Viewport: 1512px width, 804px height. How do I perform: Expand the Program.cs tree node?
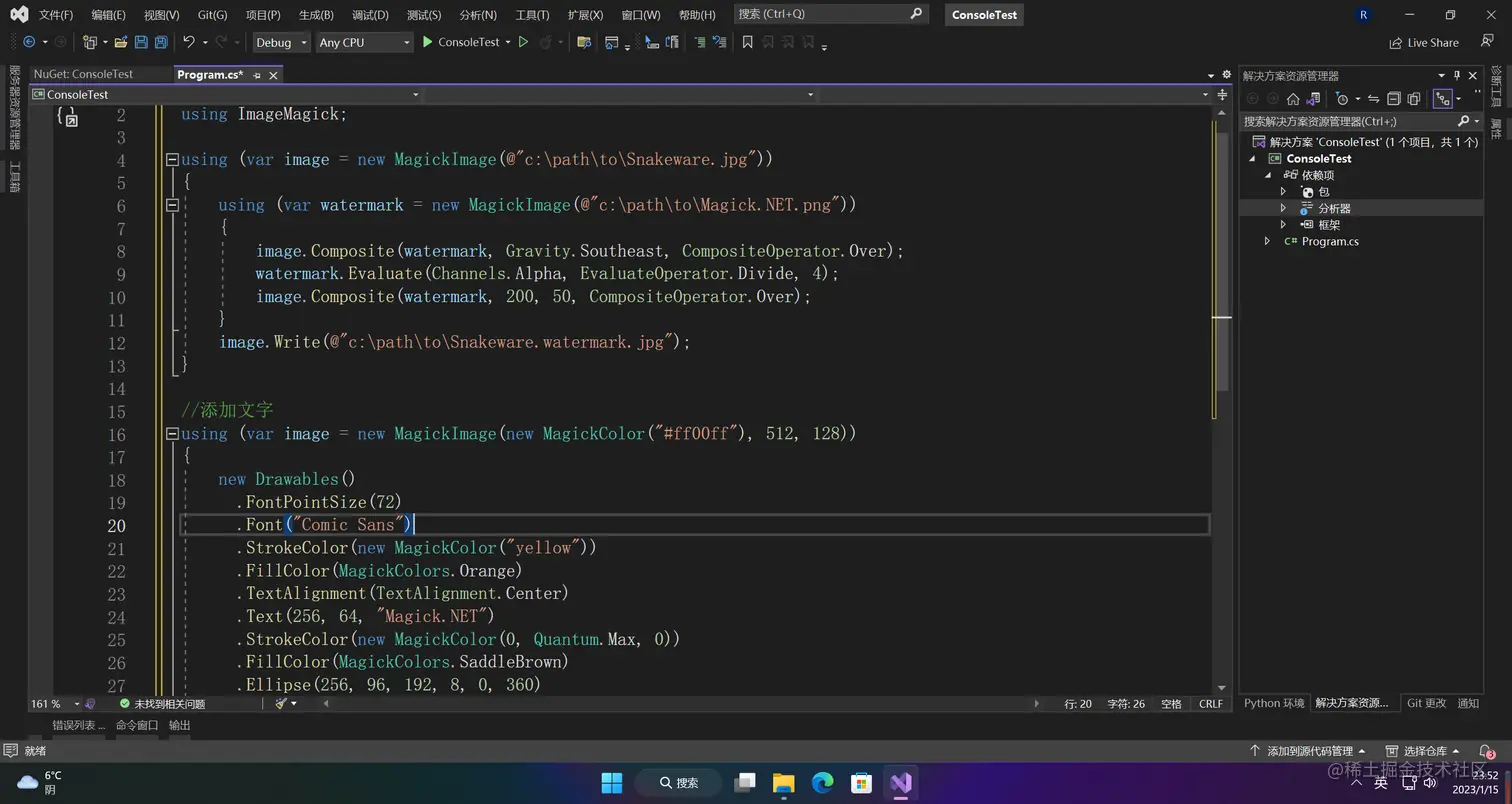click(1268, 242)
